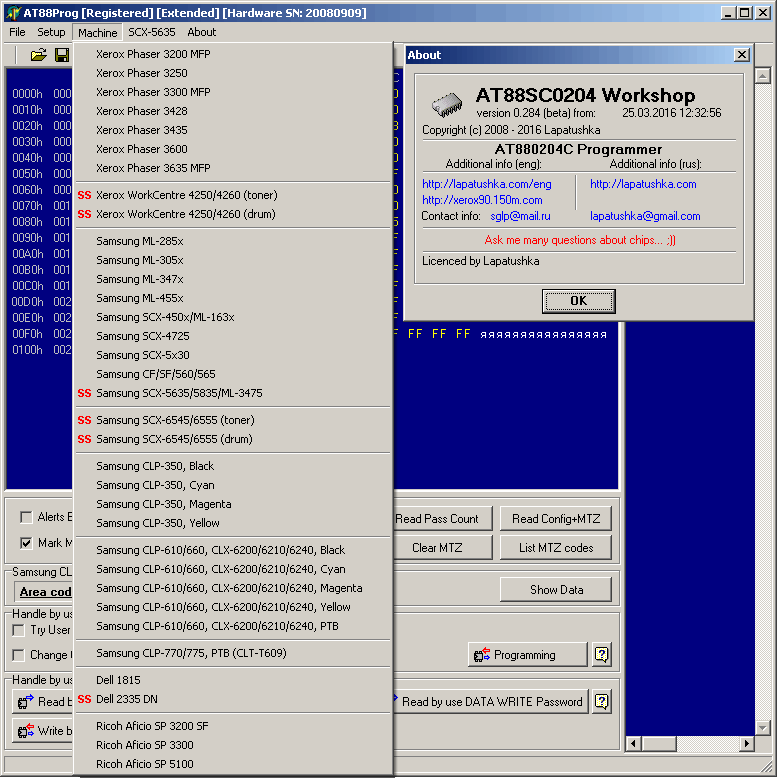Open the http://xerox90.150m.com link
This screenshot has height=778, width=777.
[482, 200]
